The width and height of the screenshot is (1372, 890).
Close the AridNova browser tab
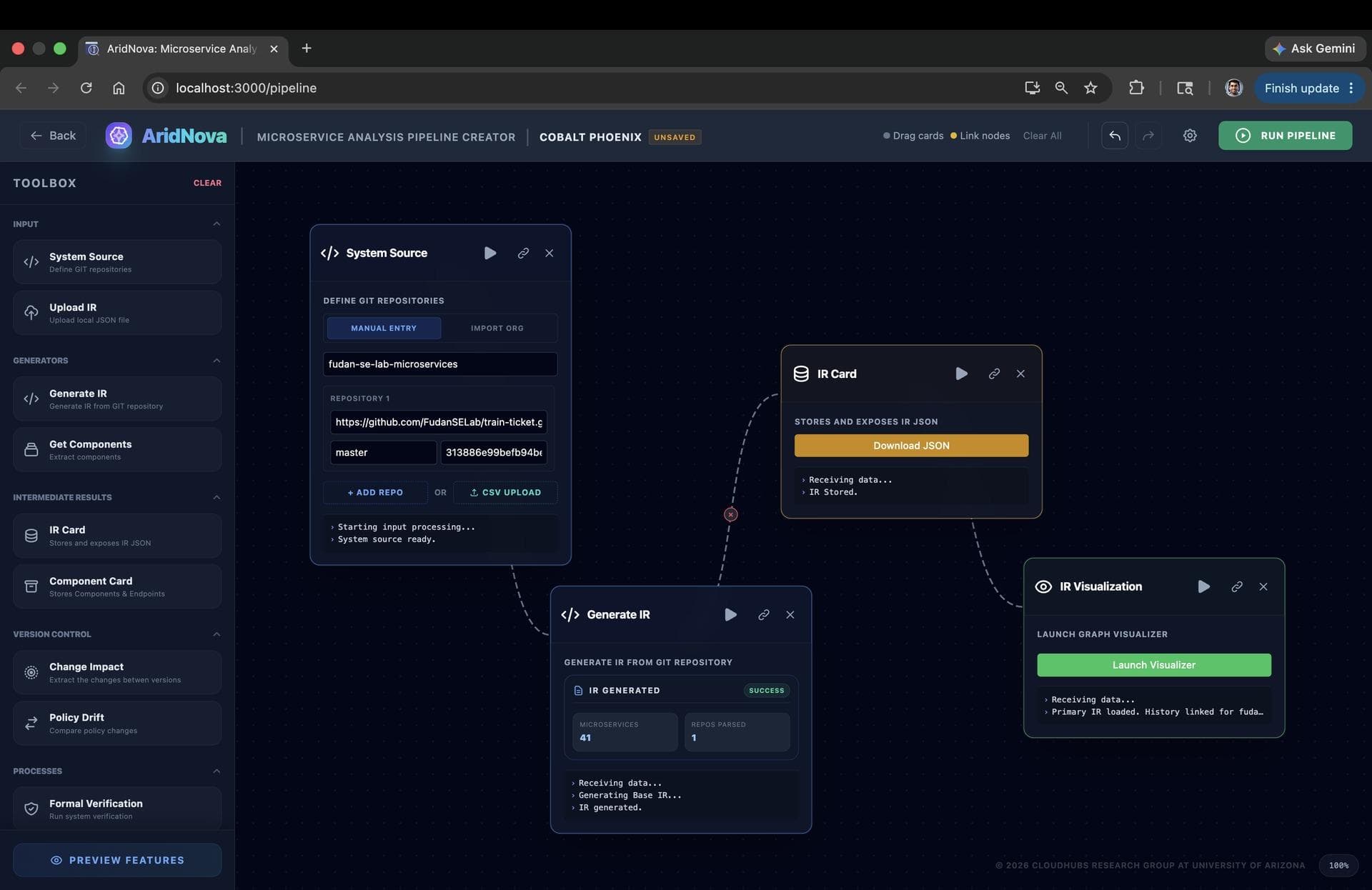pyautogui.click(x=274, y=49)
